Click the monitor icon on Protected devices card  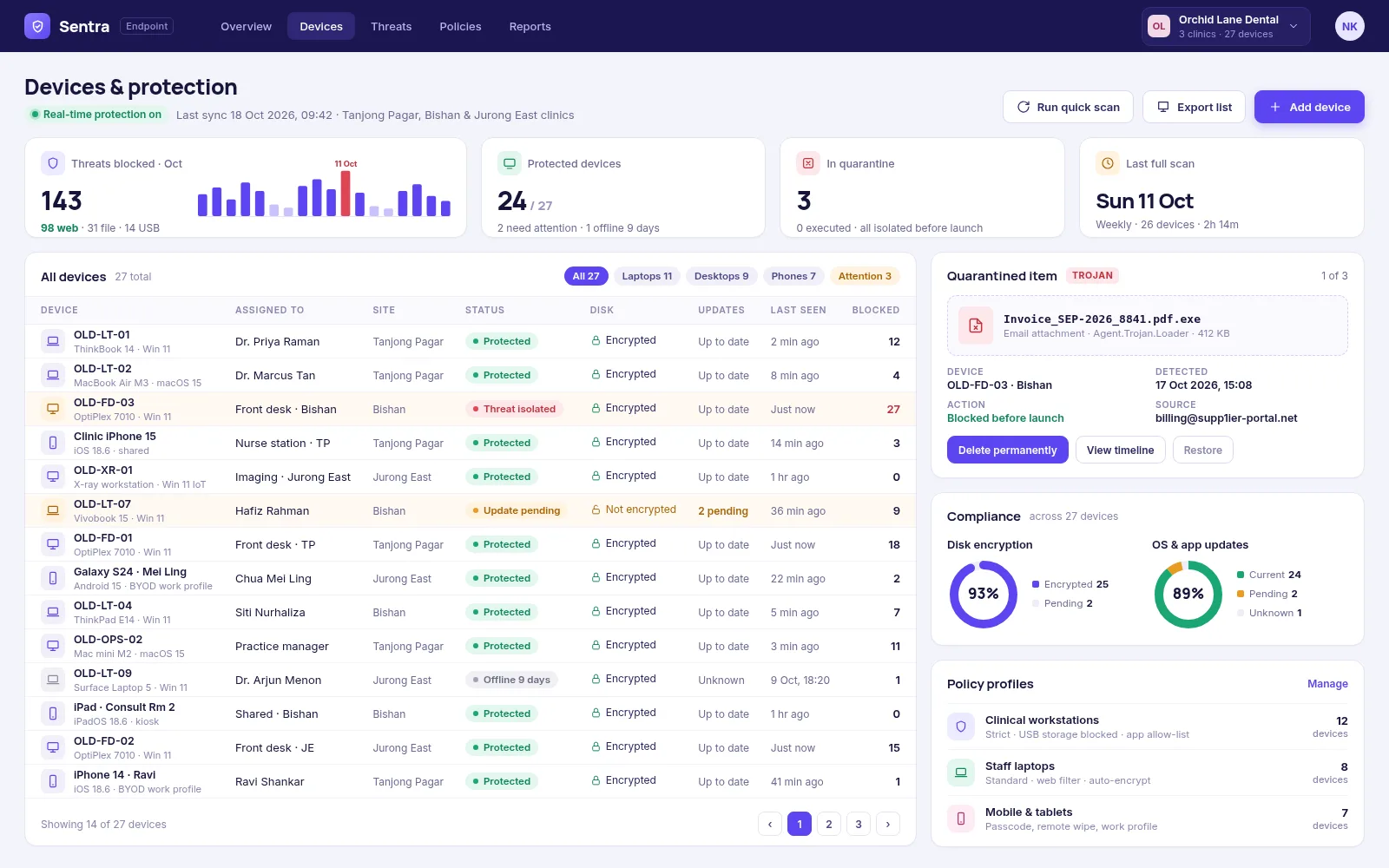pyautogui.click(x=510, y=163)
